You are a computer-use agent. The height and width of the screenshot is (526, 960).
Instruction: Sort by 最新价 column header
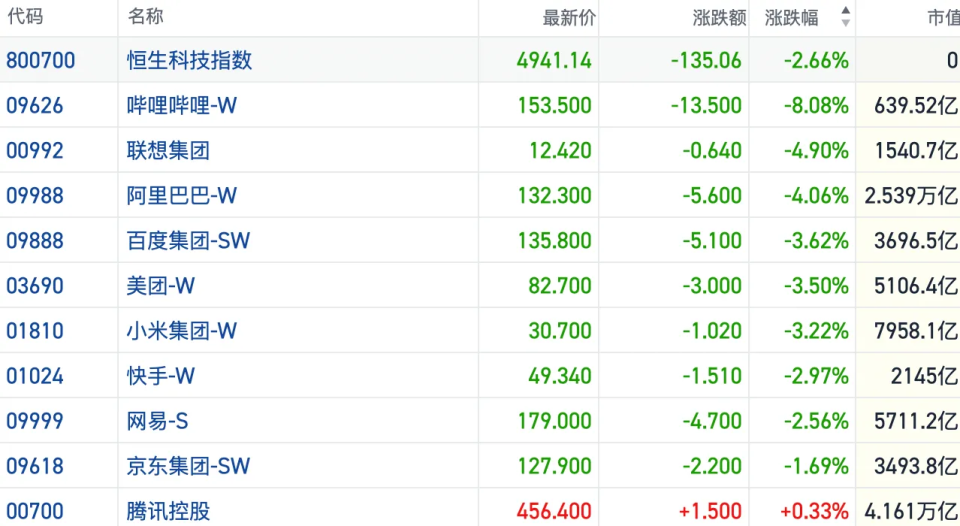(569, 18)
